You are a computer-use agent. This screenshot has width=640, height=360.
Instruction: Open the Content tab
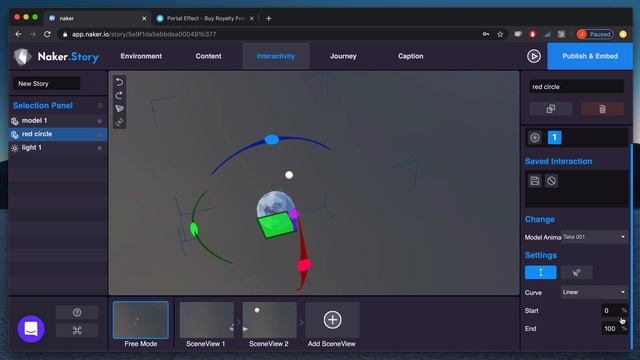[x=208, y=56]
